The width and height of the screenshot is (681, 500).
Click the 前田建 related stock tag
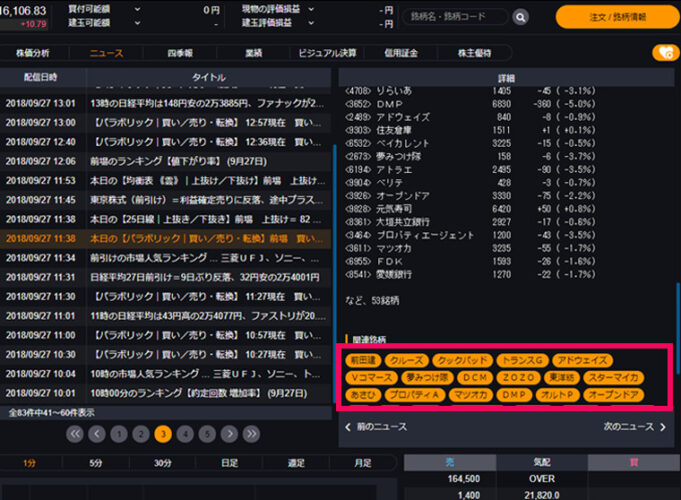click(363, 360)
